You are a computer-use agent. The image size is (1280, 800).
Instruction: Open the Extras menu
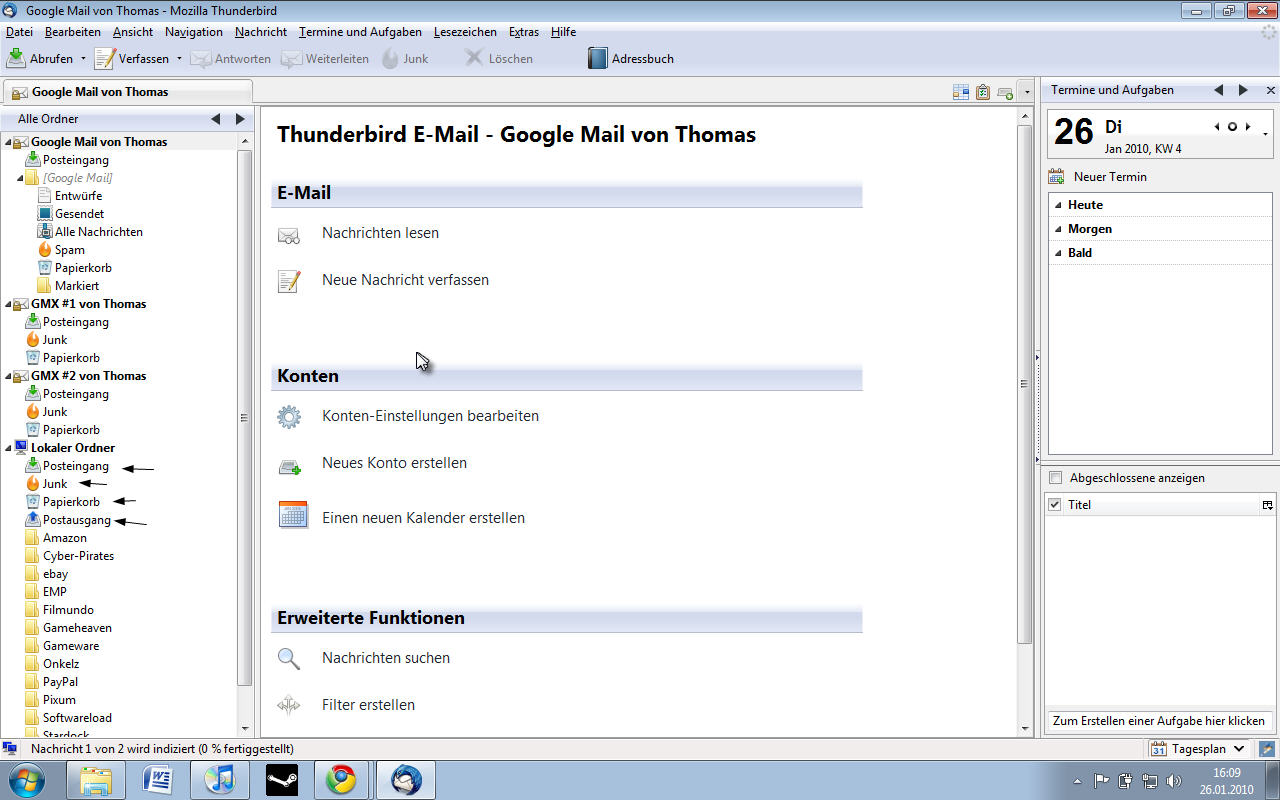tap(524, 32)
